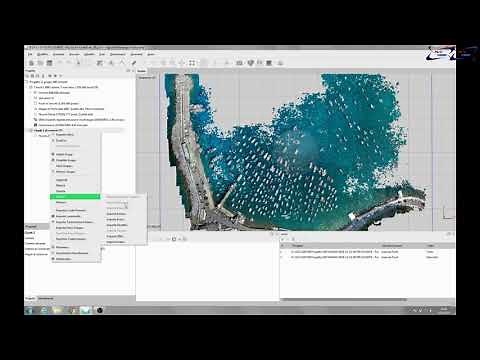
Task: Click the Redo arrow toolbar icon
Action: [69, 63]
